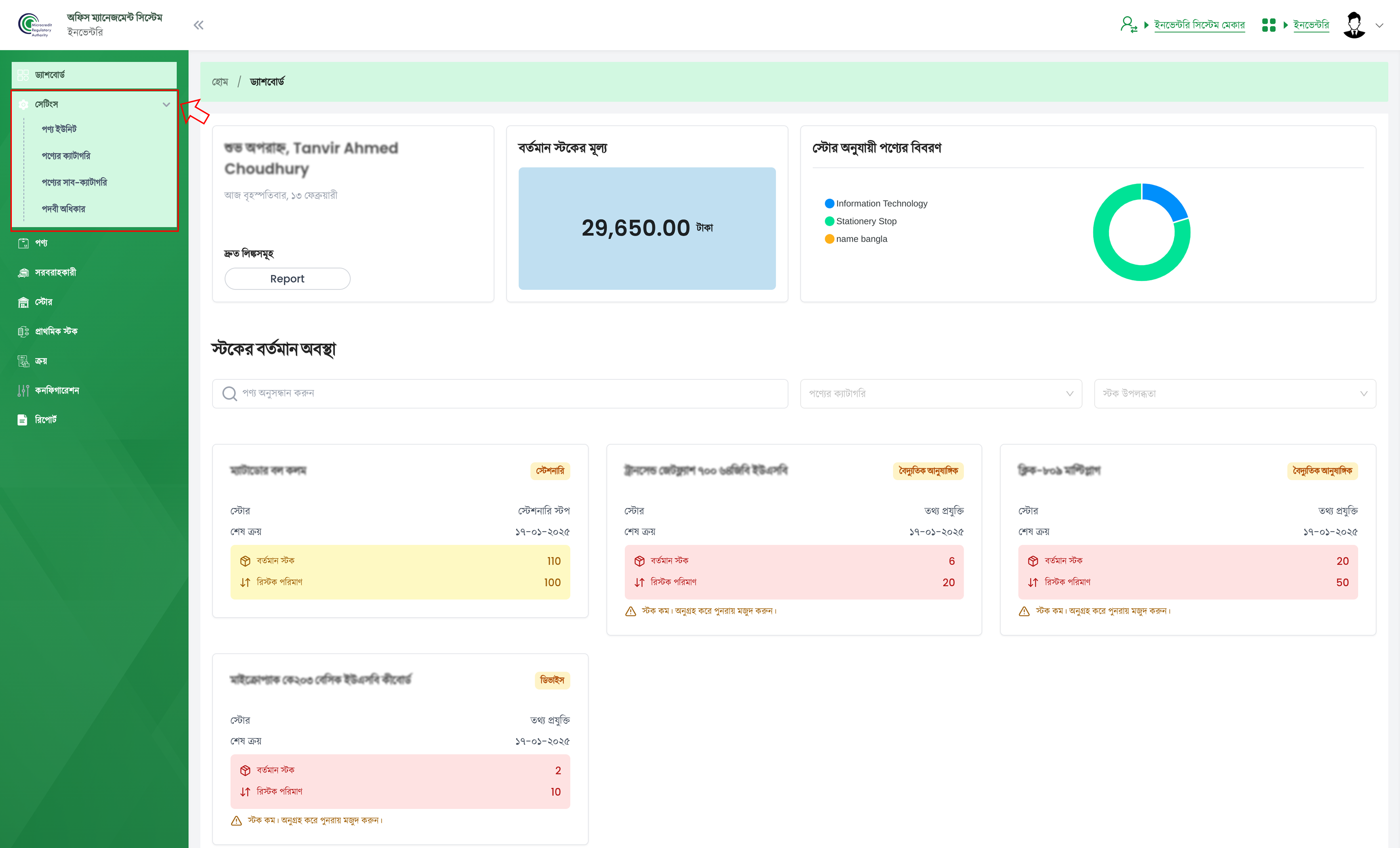Click the স্টোর shop icon in sidebar
The height and width of the screenshot is (848, 1400).
coord(23,302)
